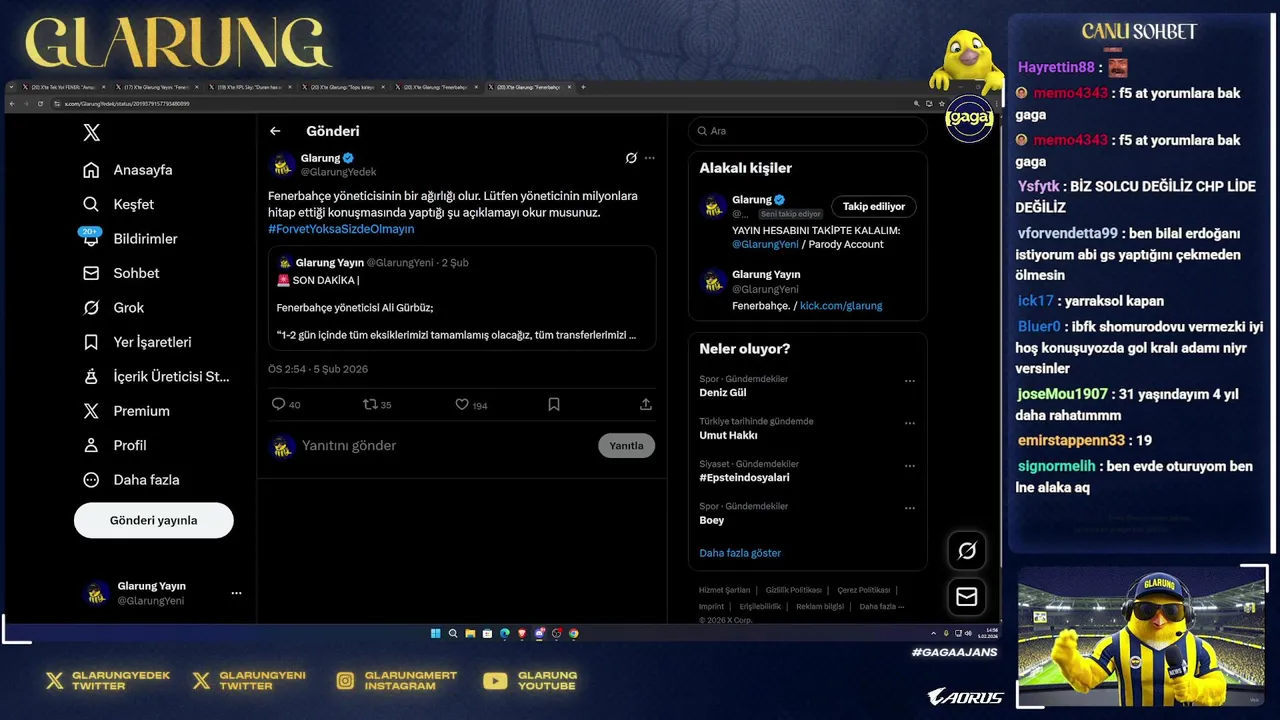Click the share icon under the post
This screenshot has height=720, width=1280.
click(x=646, y=404)
